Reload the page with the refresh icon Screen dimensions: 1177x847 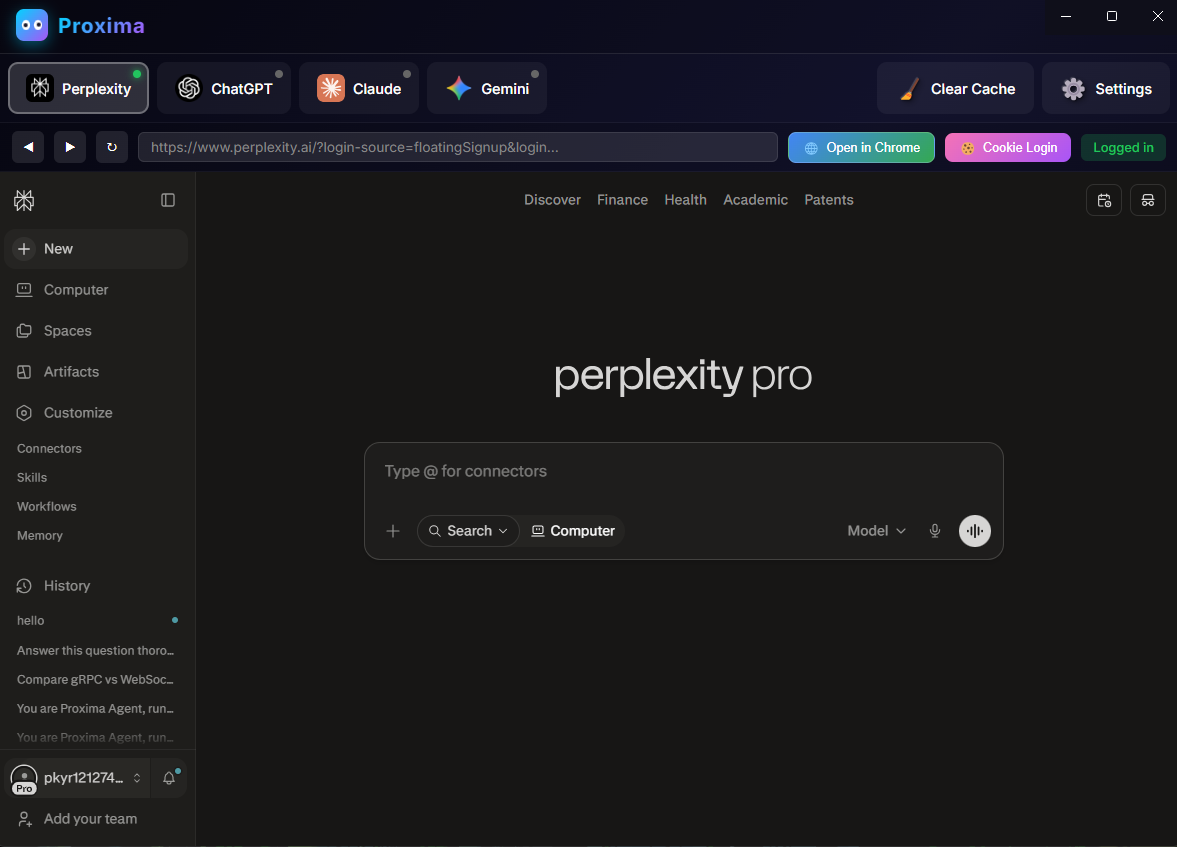[112, 147]
